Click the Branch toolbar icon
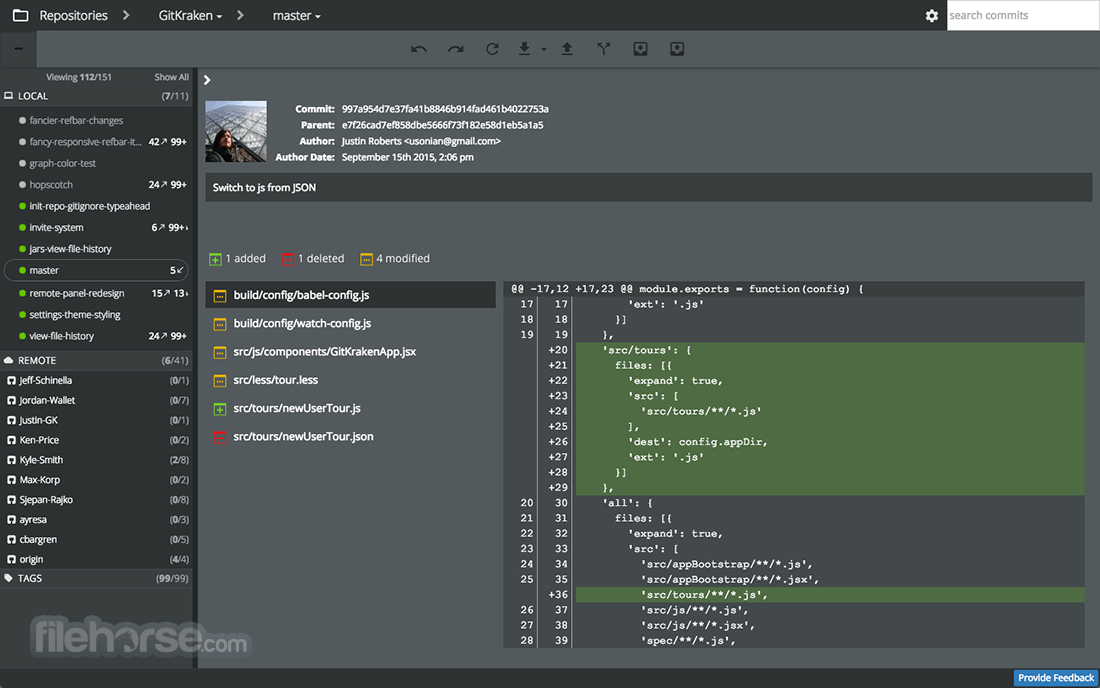The height and width of the screenshot is (688, 1100). point(603,48)
